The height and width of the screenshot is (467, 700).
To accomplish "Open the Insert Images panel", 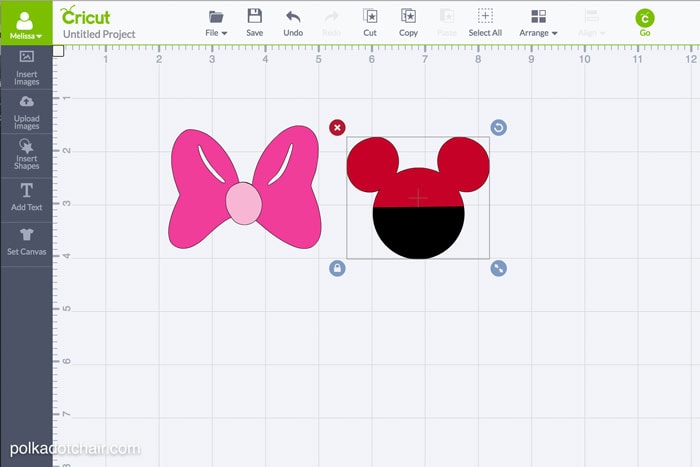I will click(x=27, y=67).
